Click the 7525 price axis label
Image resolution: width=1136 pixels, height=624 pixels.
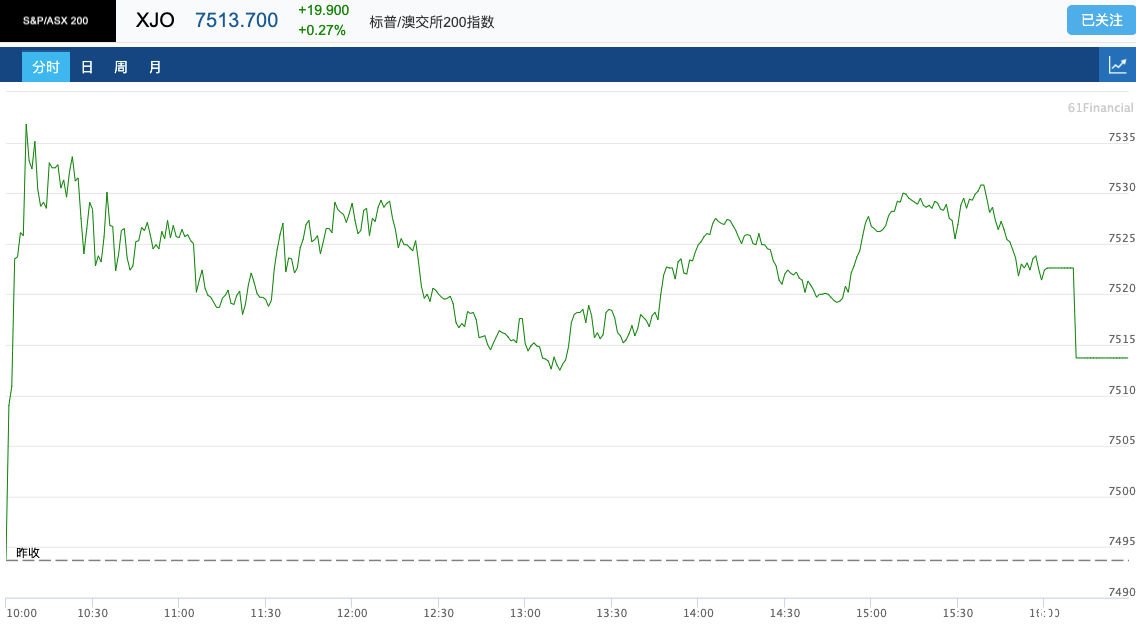point(1122,238)
